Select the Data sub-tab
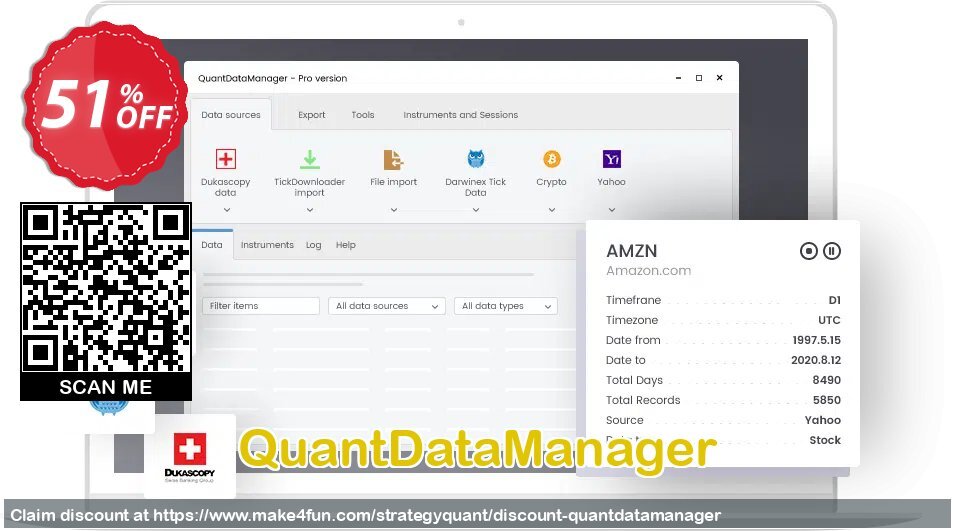This screenshot has height=531, width=954. pos(212,245)
